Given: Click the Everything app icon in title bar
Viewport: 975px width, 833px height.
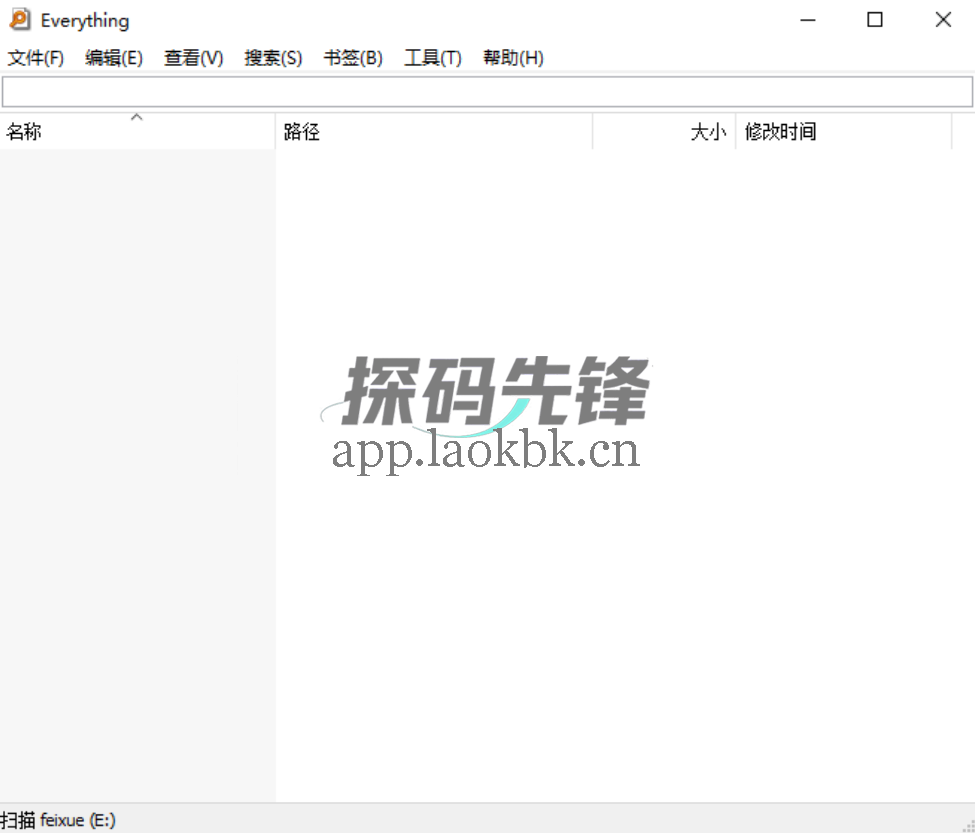Looking at the screenshot, I should (x=19, y=19).
